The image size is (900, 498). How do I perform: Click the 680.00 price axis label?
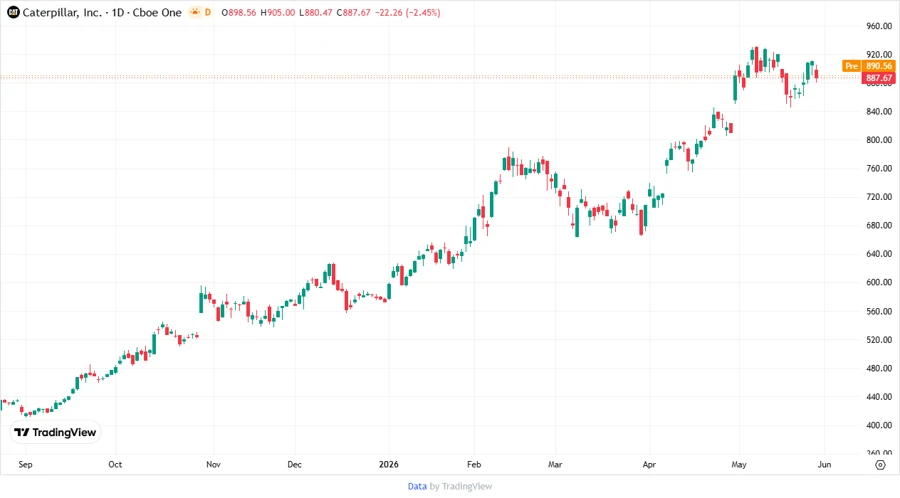pos(879,225)
